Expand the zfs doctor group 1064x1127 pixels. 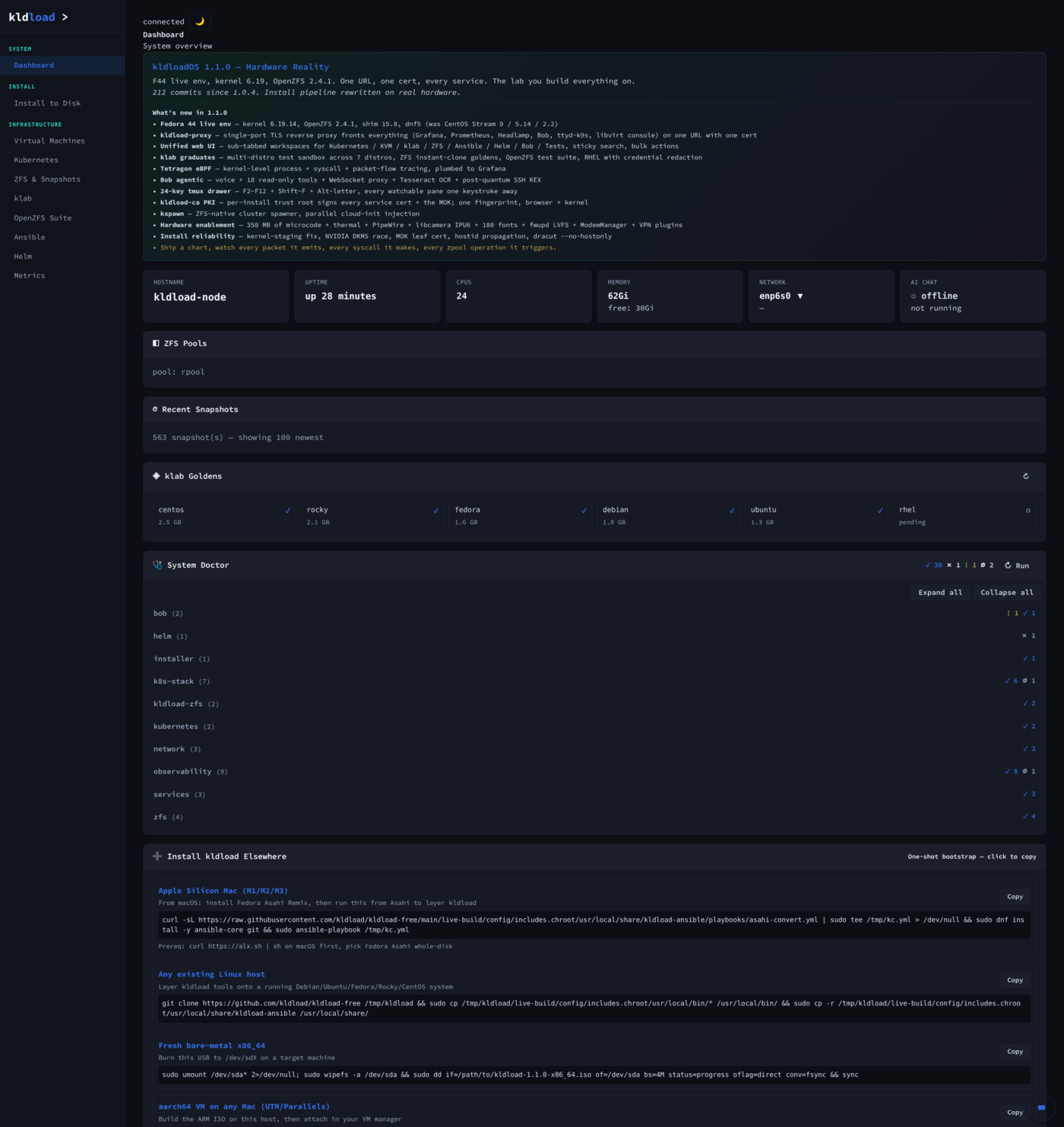pos(594,817)
